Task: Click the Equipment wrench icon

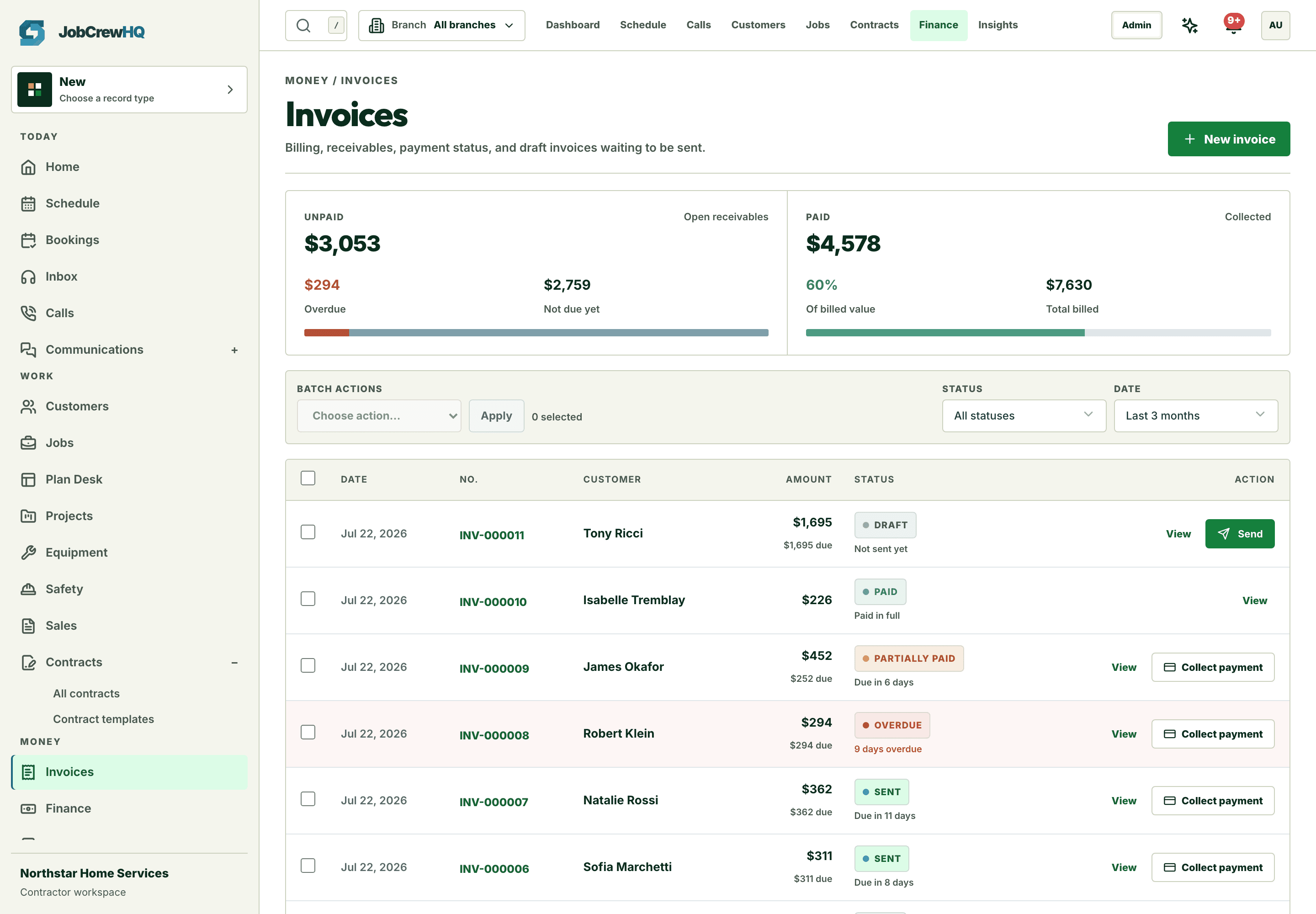Action: 28,553
